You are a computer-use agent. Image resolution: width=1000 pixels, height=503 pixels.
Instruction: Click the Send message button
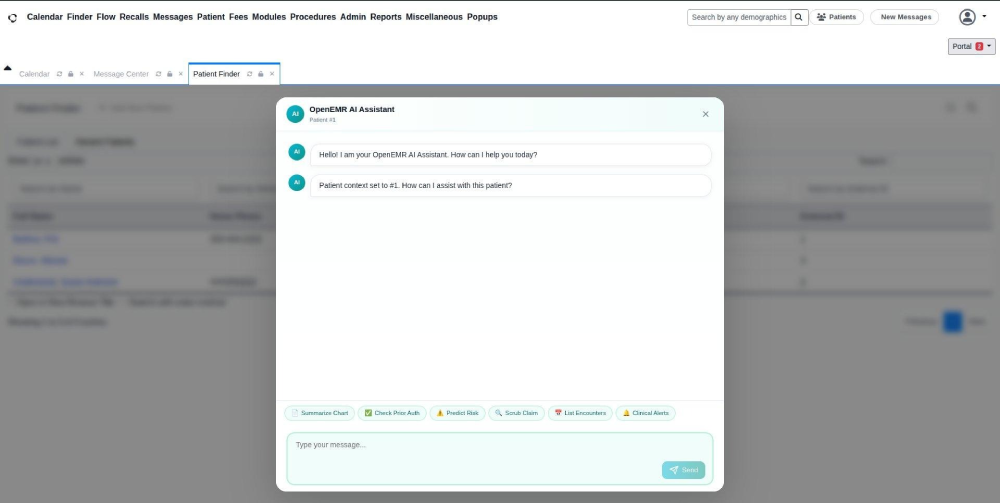point(684,470)
